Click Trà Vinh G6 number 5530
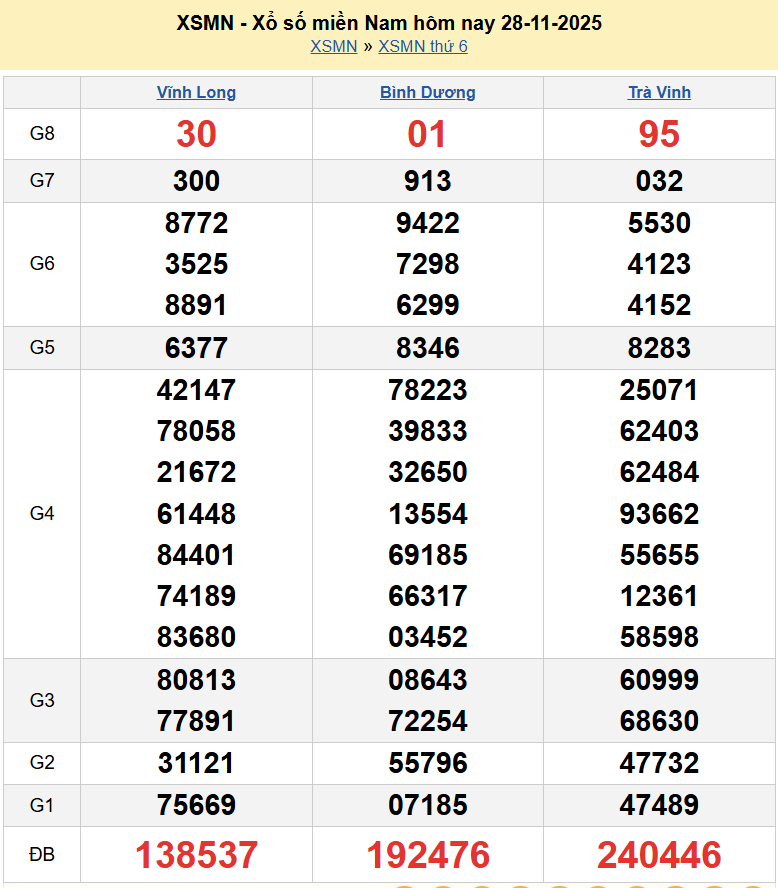The height and width of the screenshot is (888, 778). [659, 223]
